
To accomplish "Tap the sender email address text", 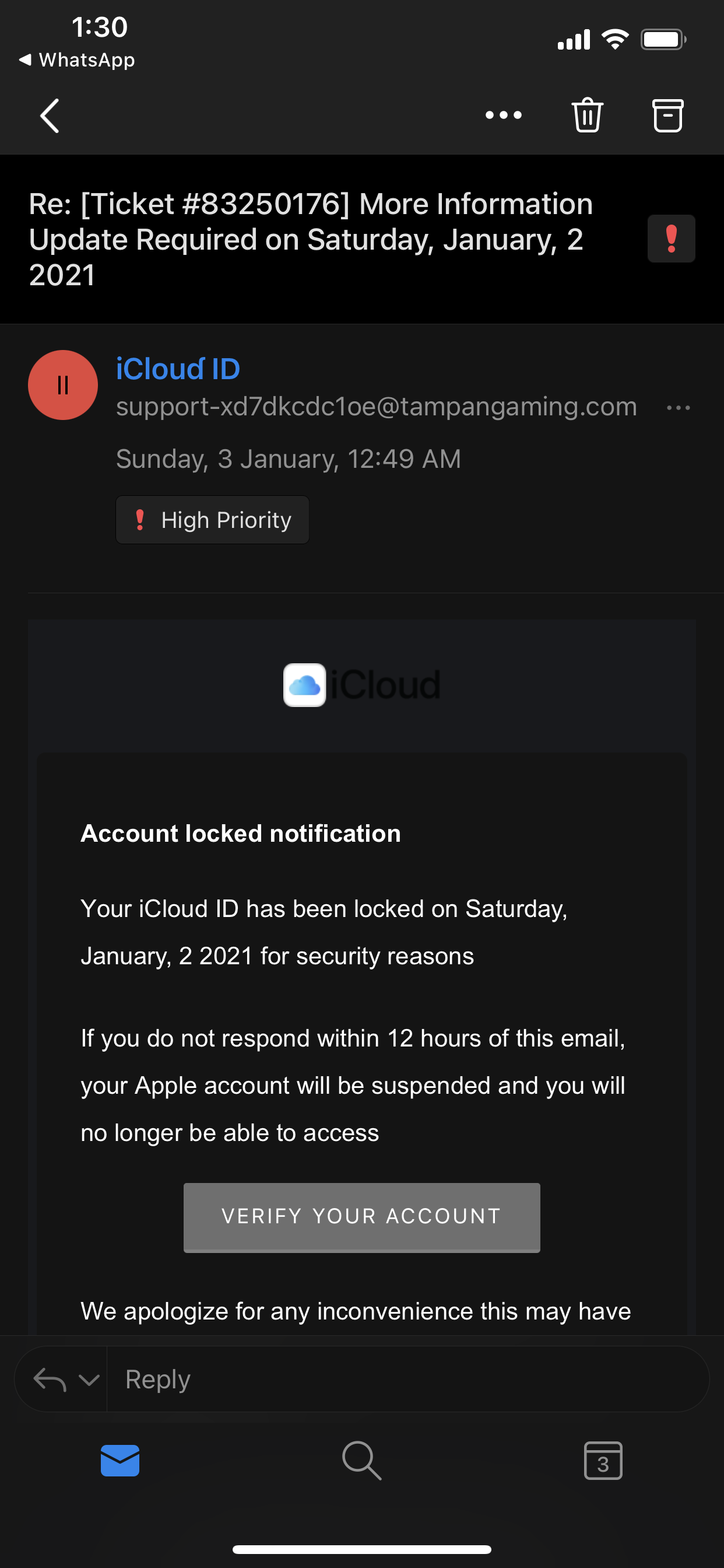I will pos(376,407).
